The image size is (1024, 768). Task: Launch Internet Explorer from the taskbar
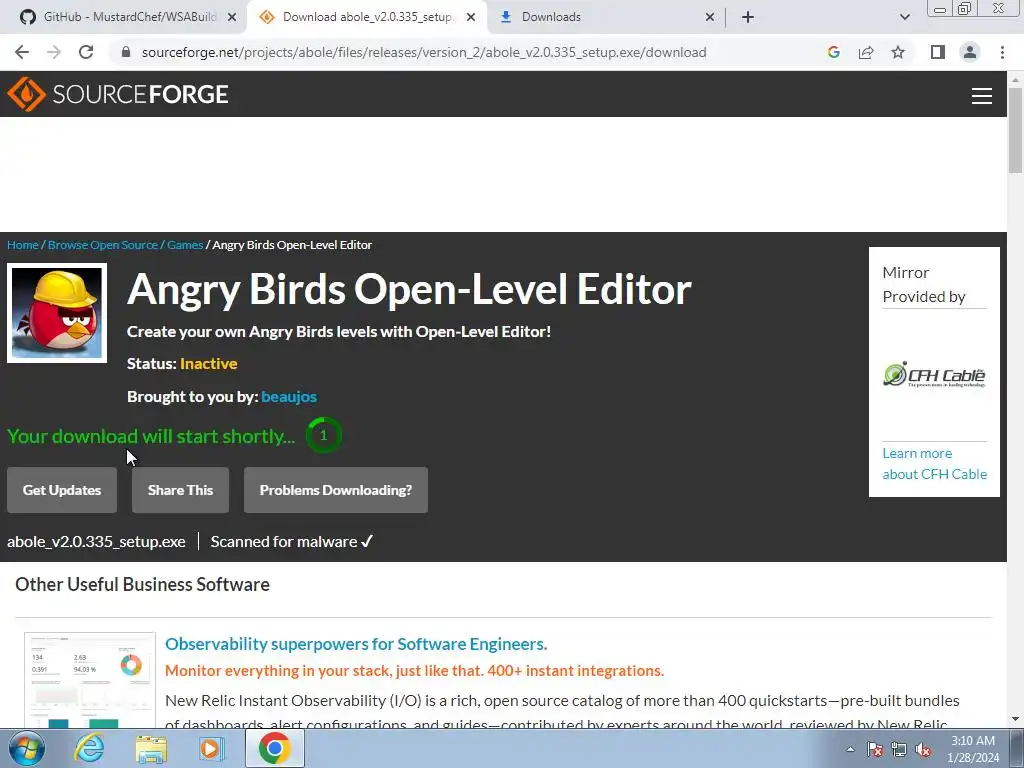pos(89,748)
